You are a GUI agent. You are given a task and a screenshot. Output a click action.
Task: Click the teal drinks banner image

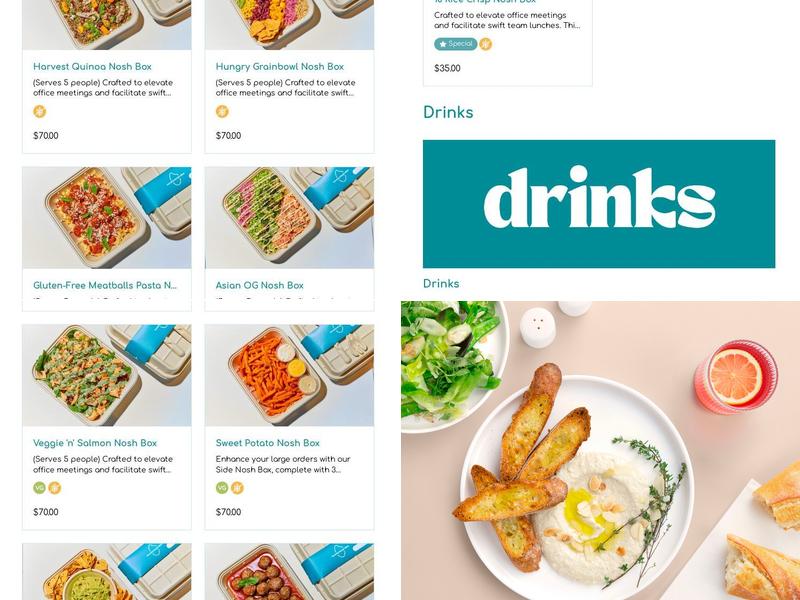pos(599,204)
